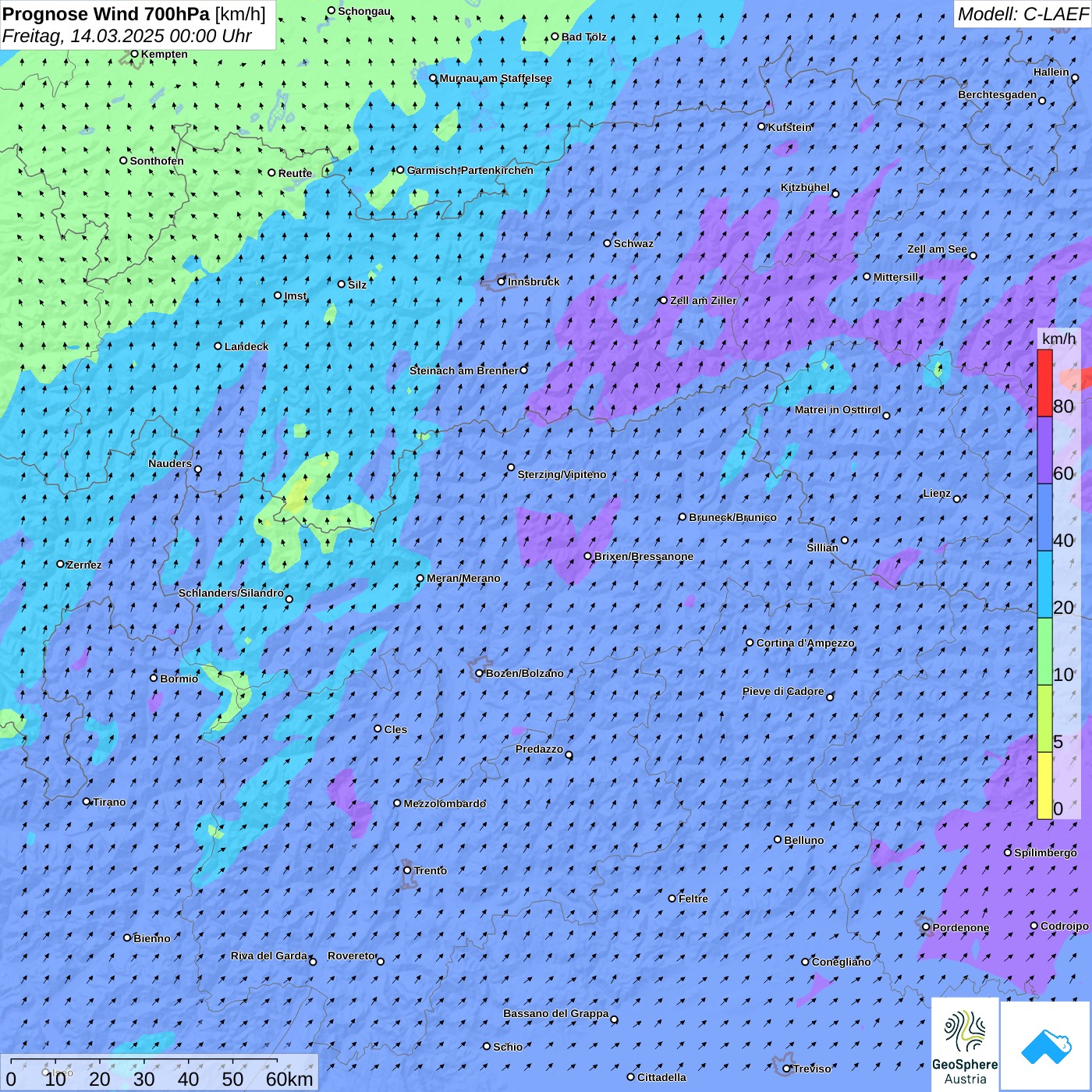This screenshot has width=1092, height=1092.
Task: Click the Bad Tölz city marker
Action: [555, 37]
